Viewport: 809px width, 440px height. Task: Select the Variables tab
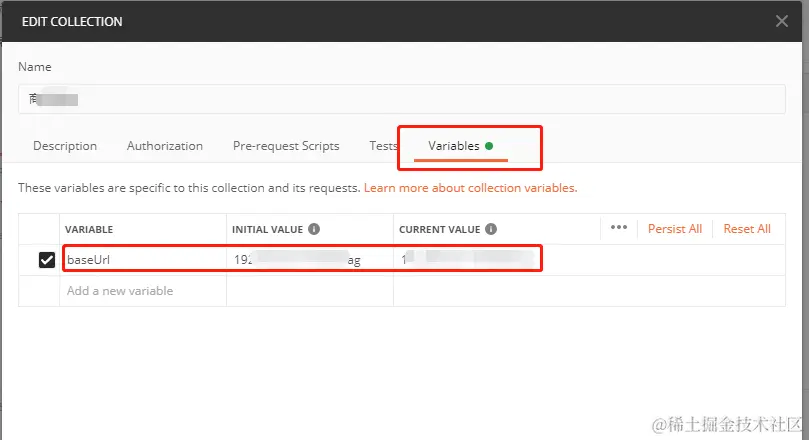(x=460, y=146)
